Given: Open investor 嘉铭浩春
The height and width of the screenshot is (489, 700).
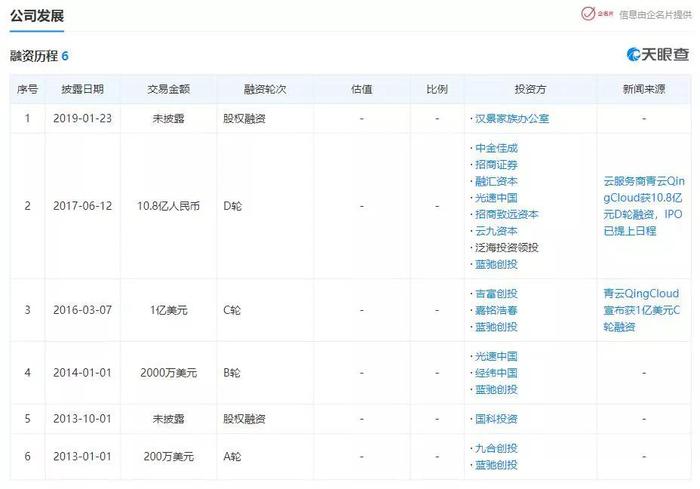Looking at the screenshot, I should coord(496,310).
